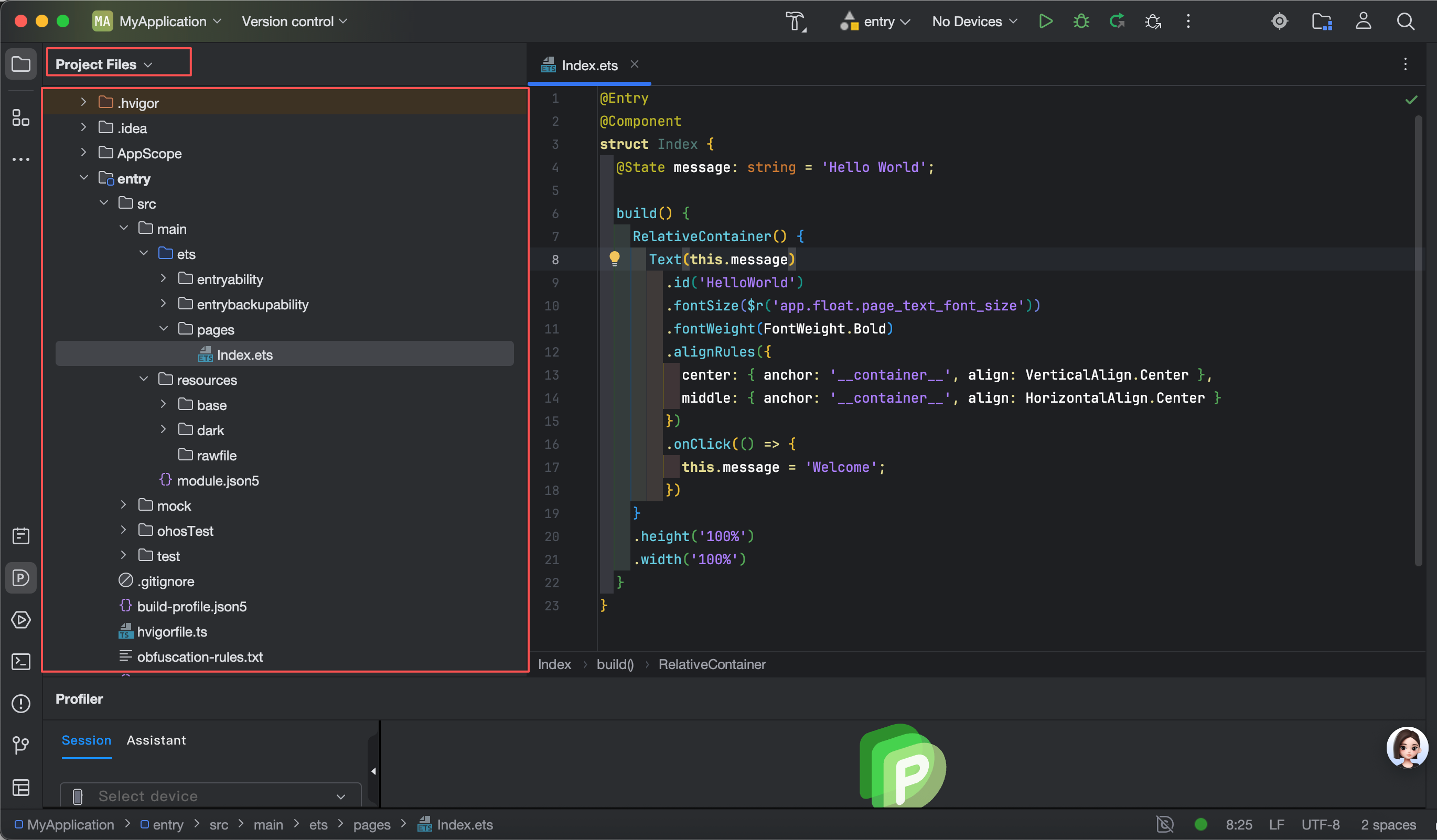This screenshot has width=1437, height=840.
Task: Open the Version control menu
Action: (x=294, y=21)
